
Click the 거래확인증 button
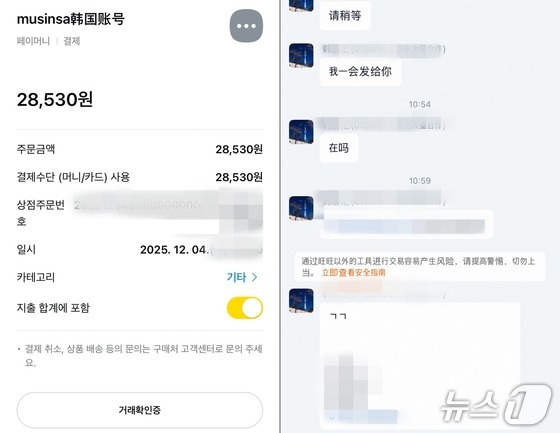tap(140, 410)
